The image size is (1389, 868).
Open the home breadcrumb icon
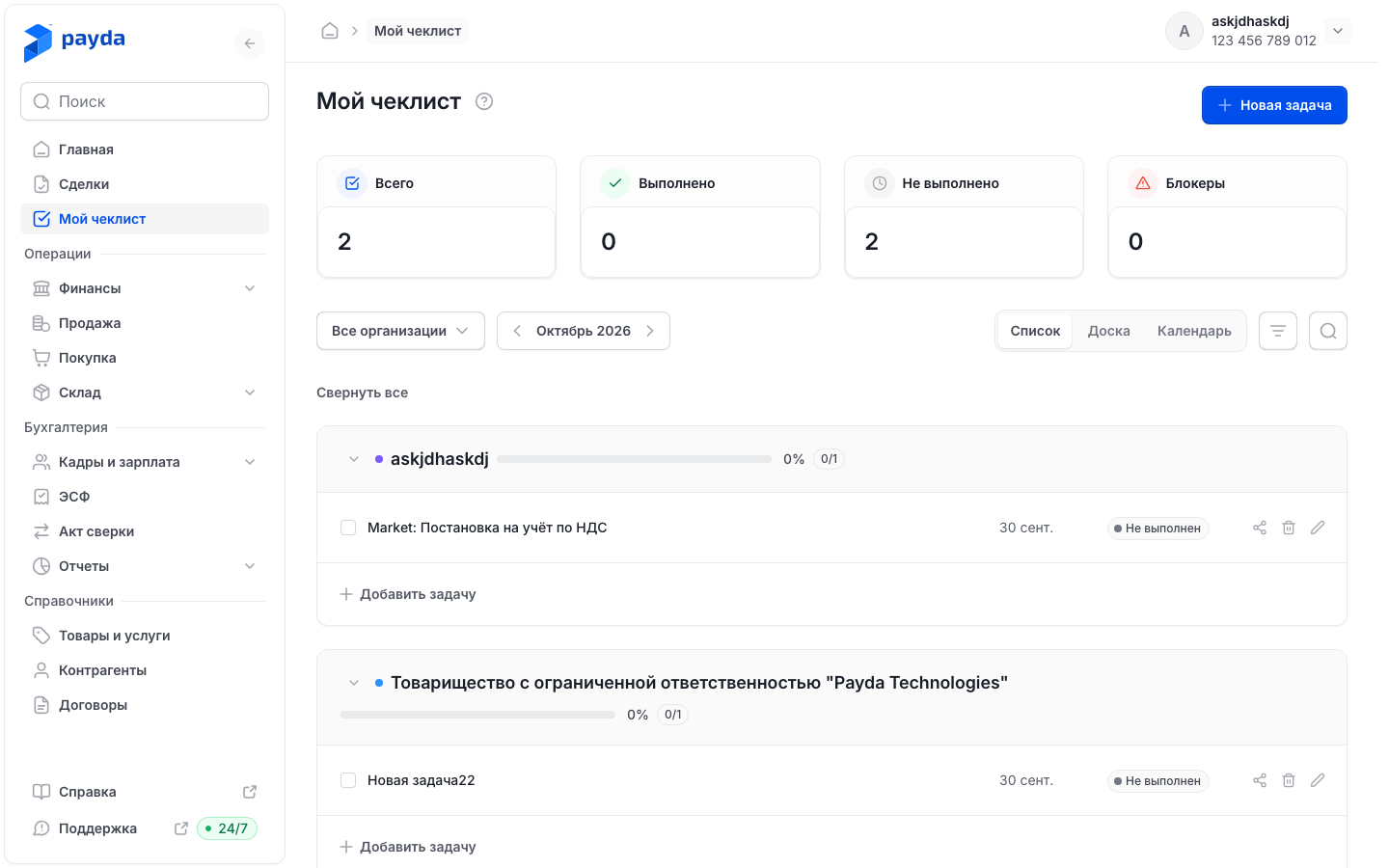point(330,31)
